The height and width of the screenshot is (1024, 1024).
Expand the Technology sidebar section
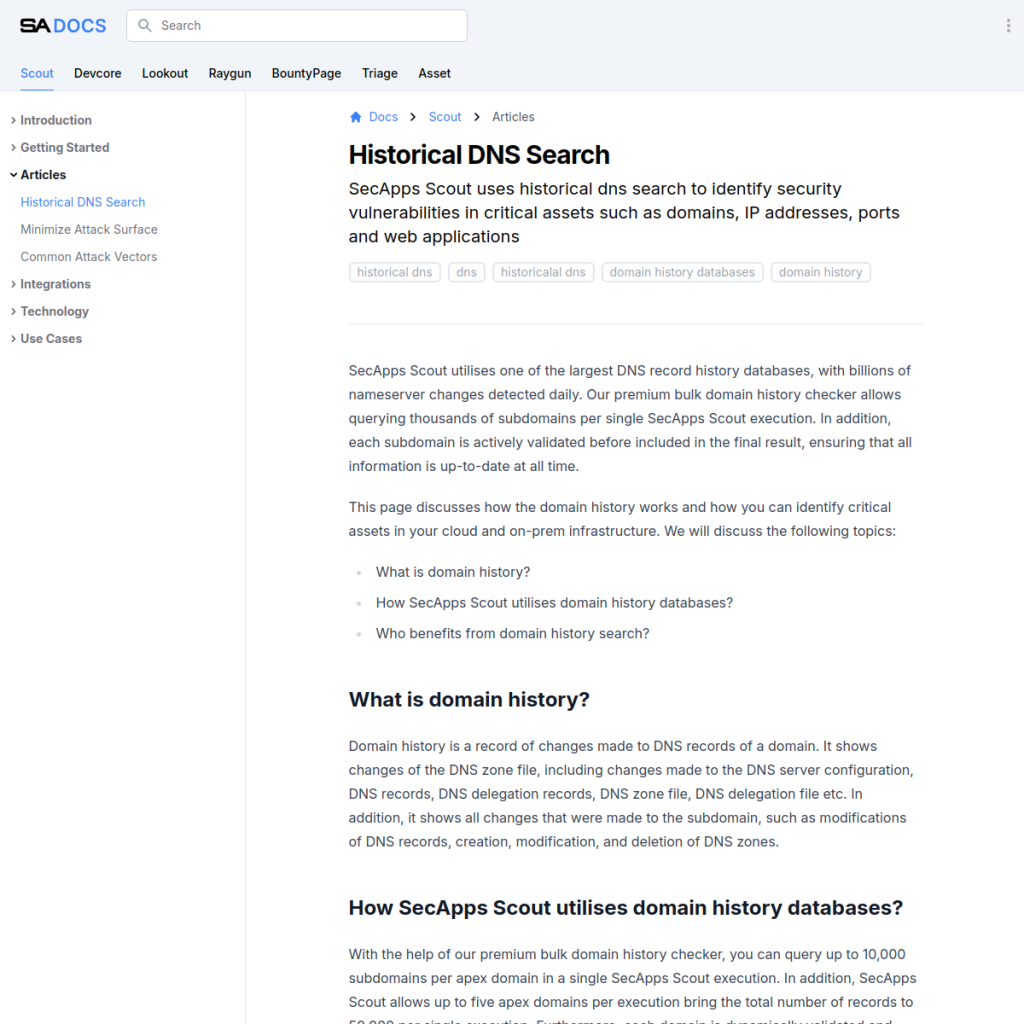point(54,311)
